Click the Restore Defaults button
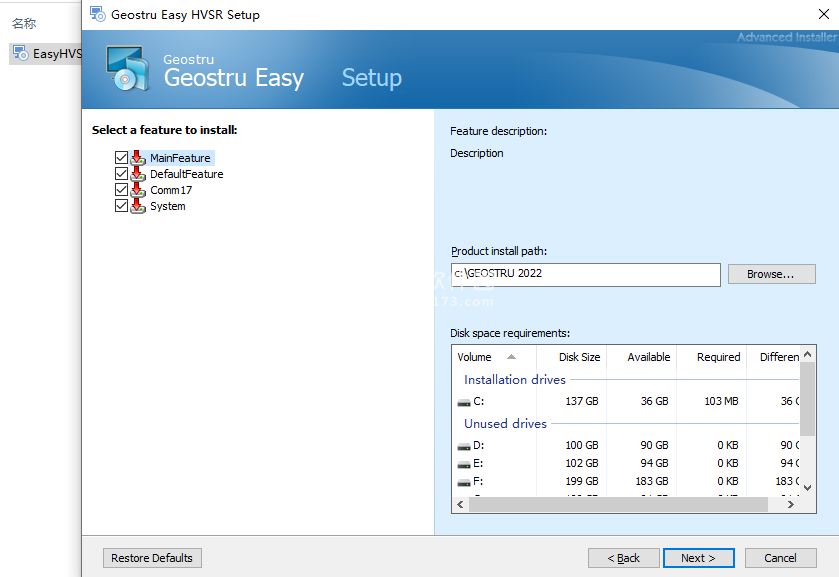The image size is (839, 577). click(x=152, y=558)
